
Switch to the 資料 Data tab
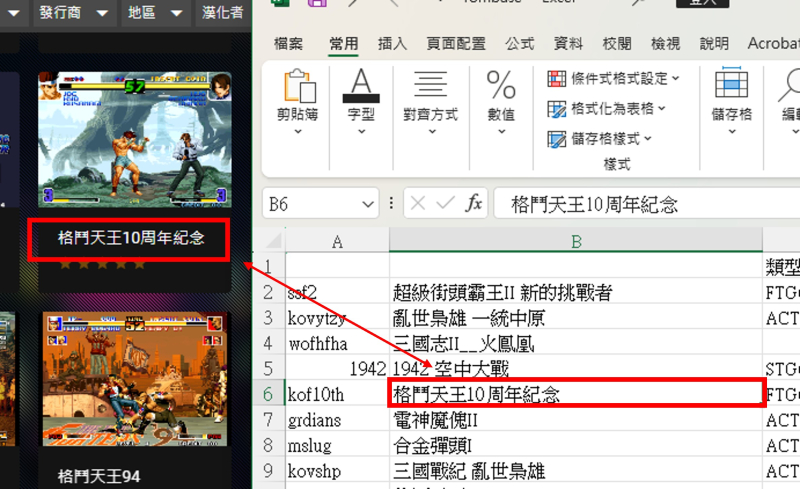coord(568,44)
